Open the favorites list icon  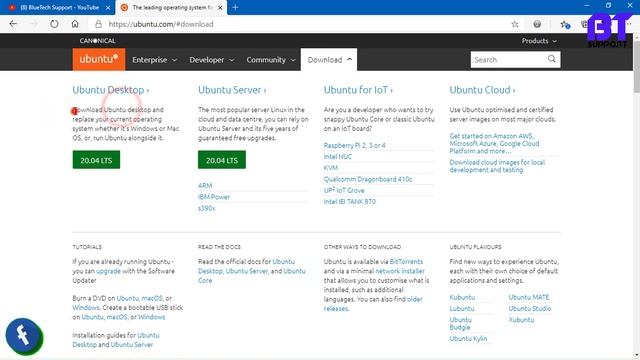tap(565, 24)
